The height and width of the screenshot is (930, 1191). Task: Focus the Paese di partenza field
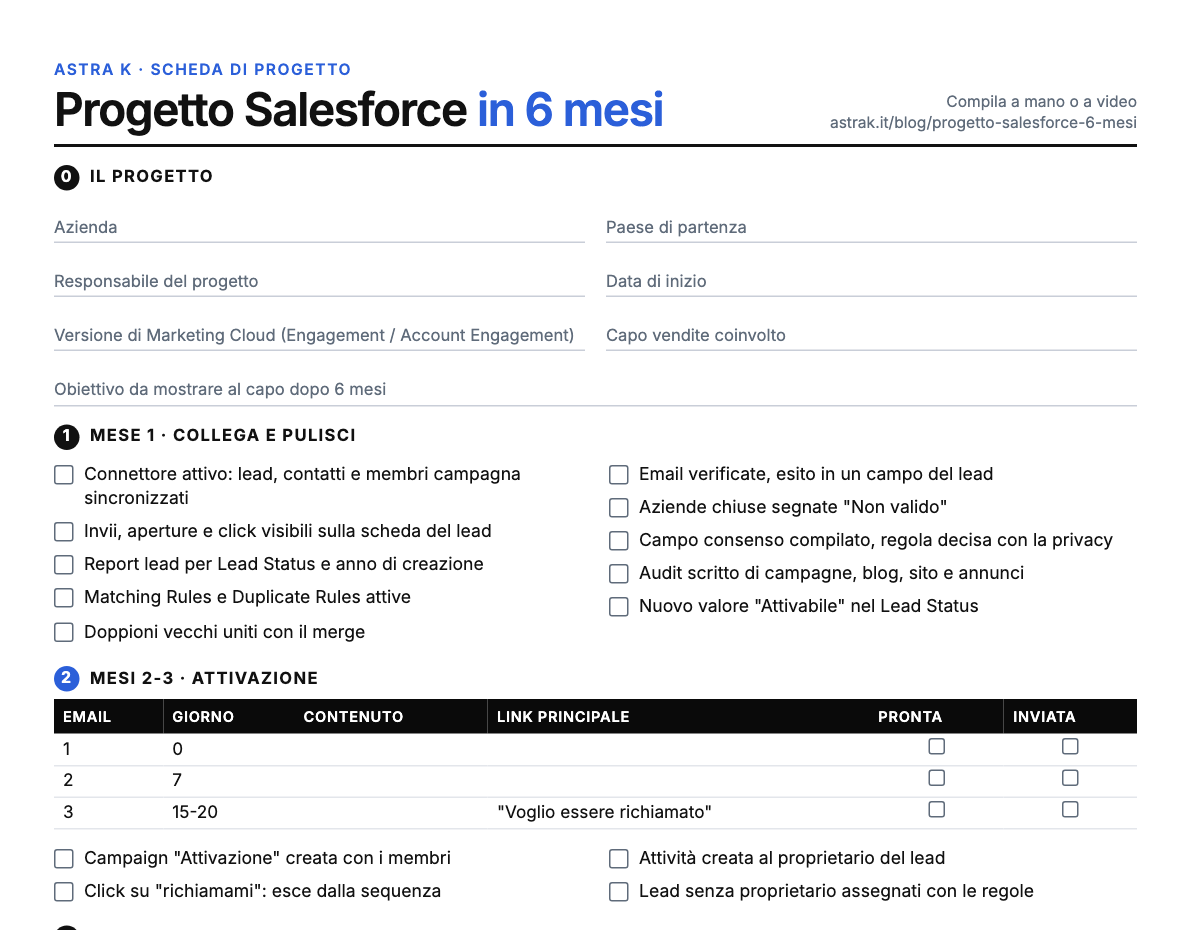[x=871, y=227]
